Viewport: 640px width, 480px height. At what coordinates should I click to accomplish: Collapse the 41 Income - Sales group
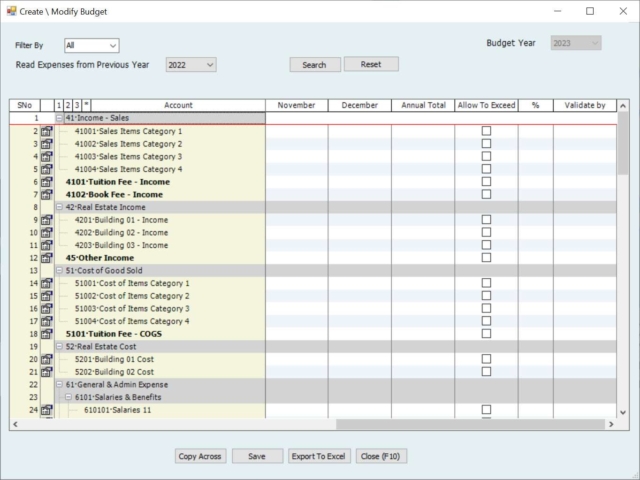pos(59,118)
